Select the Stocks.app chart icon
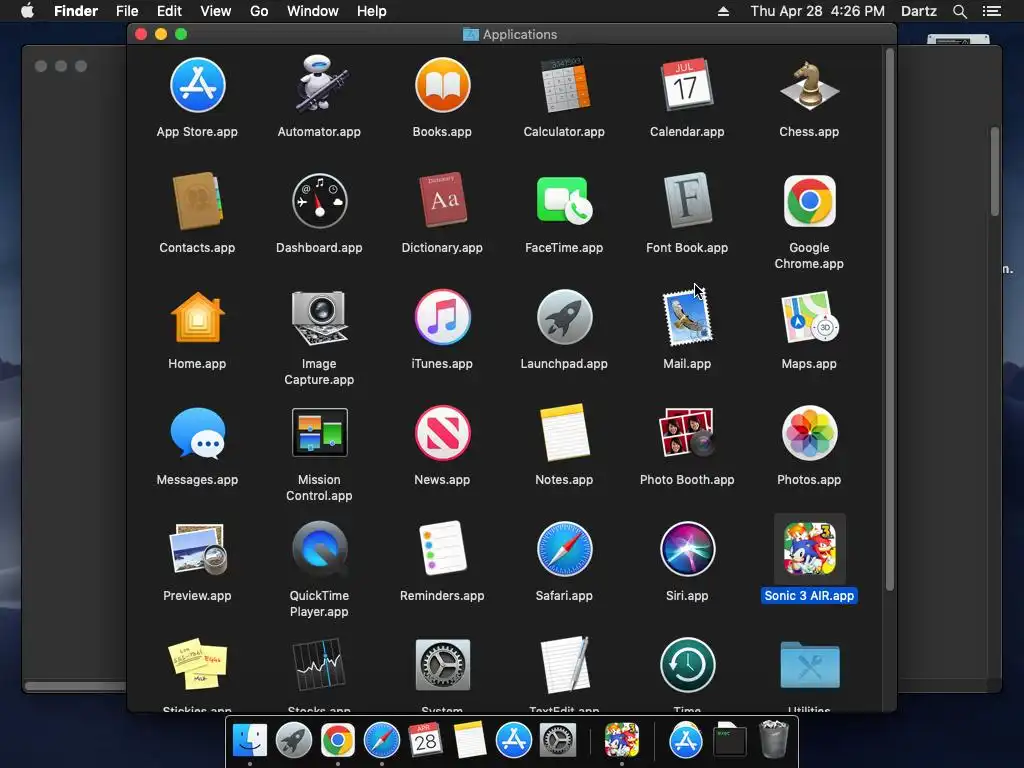 [319, 664]
